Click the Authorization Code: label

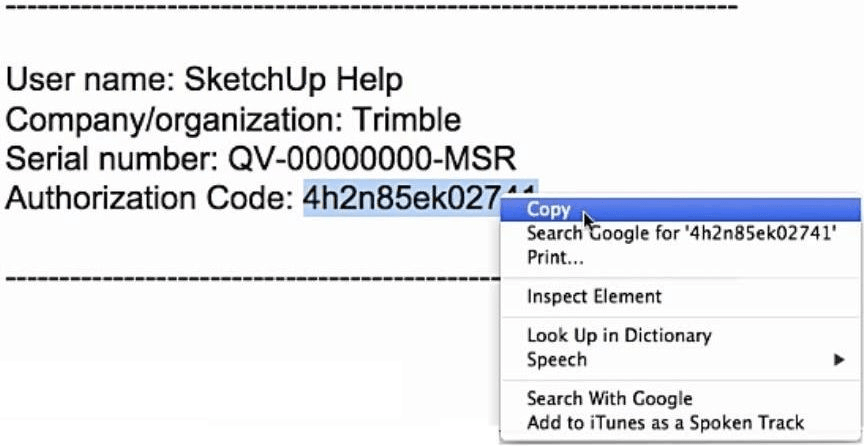(x=150, y=197)
